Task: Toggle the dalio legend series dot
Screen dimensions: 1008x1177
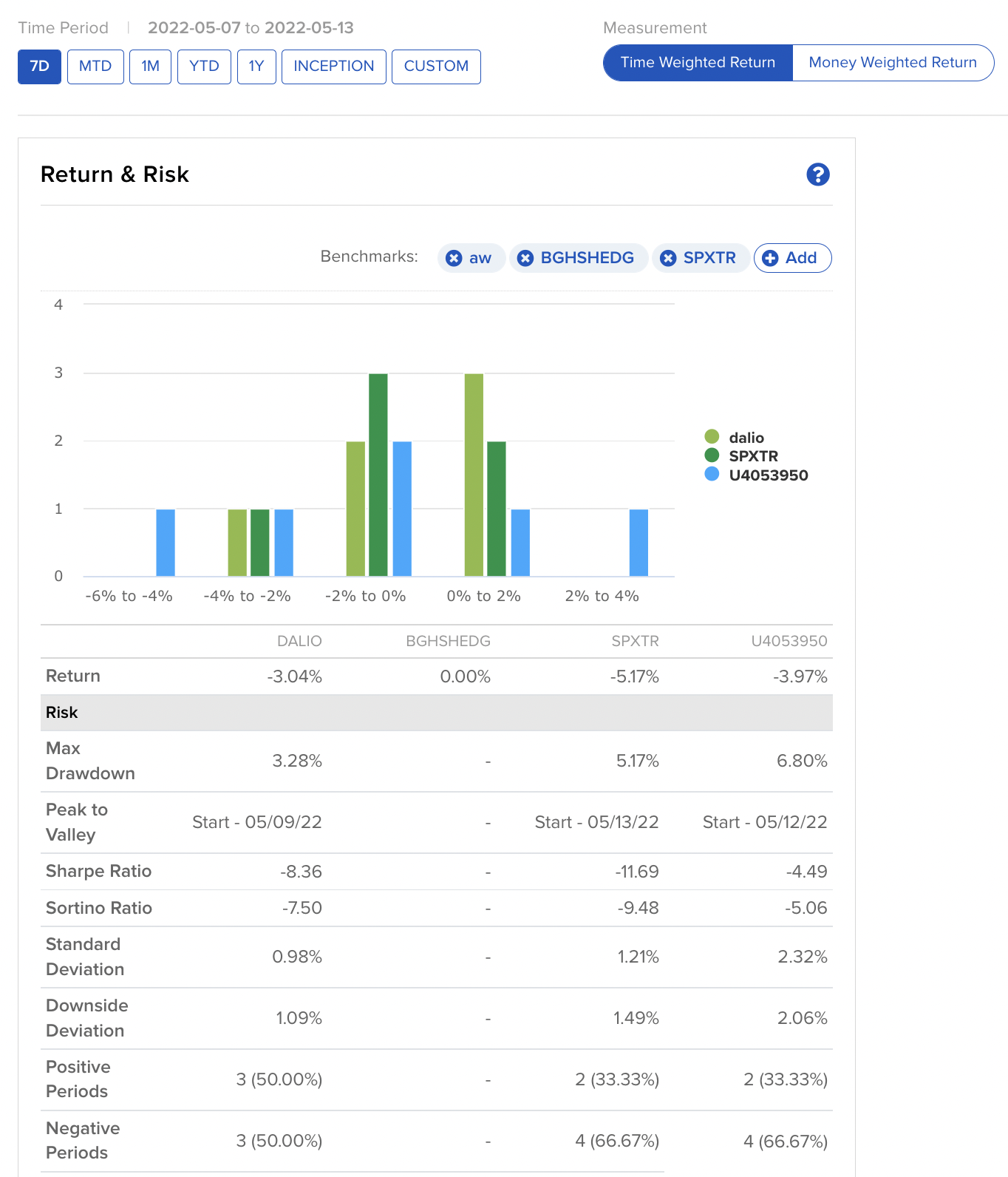Action: click(x=712, y=437)
